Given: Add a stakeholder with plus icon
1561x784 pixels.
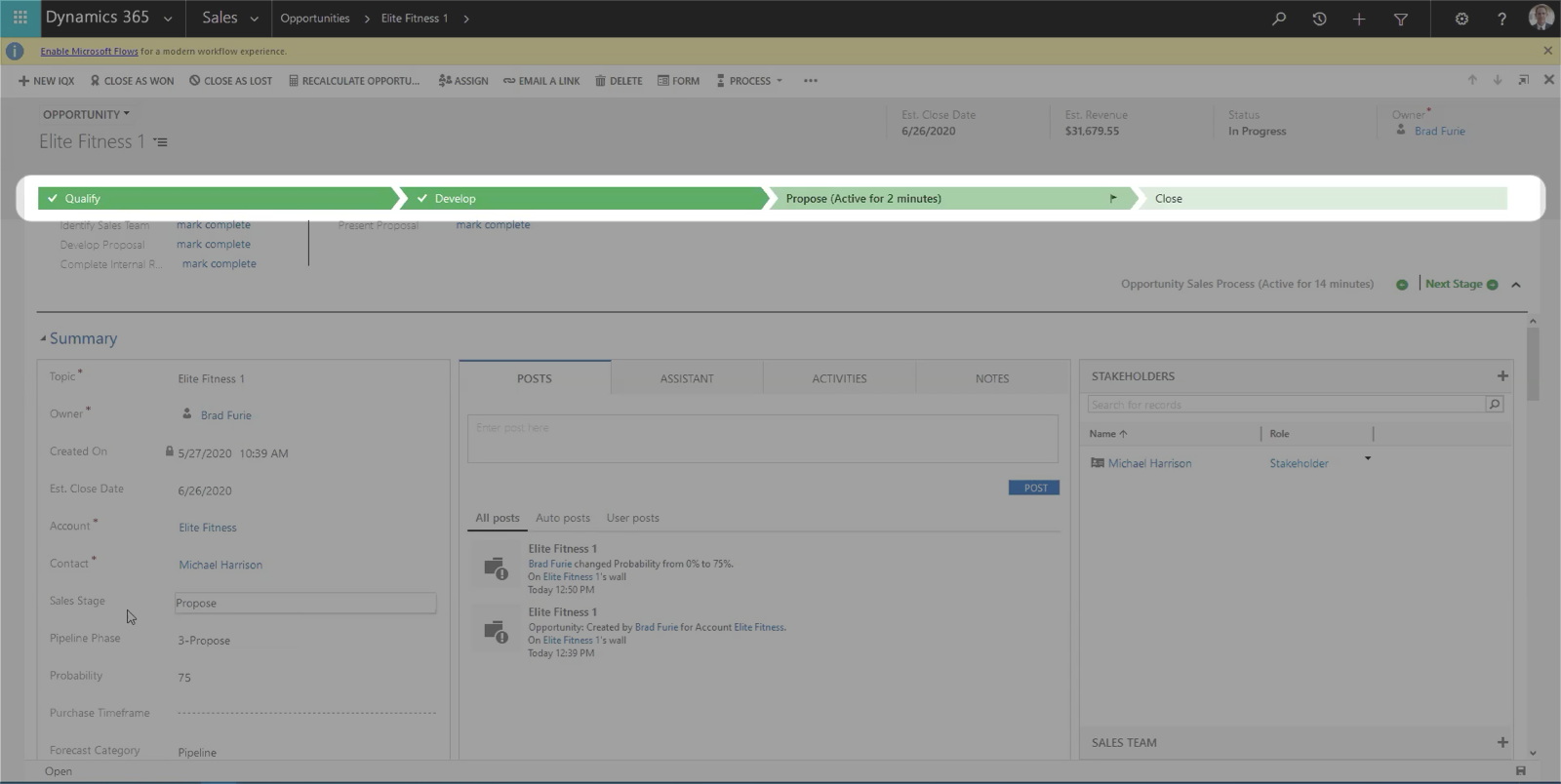Looking at the screenshot, I should (x=1502, y=375).
